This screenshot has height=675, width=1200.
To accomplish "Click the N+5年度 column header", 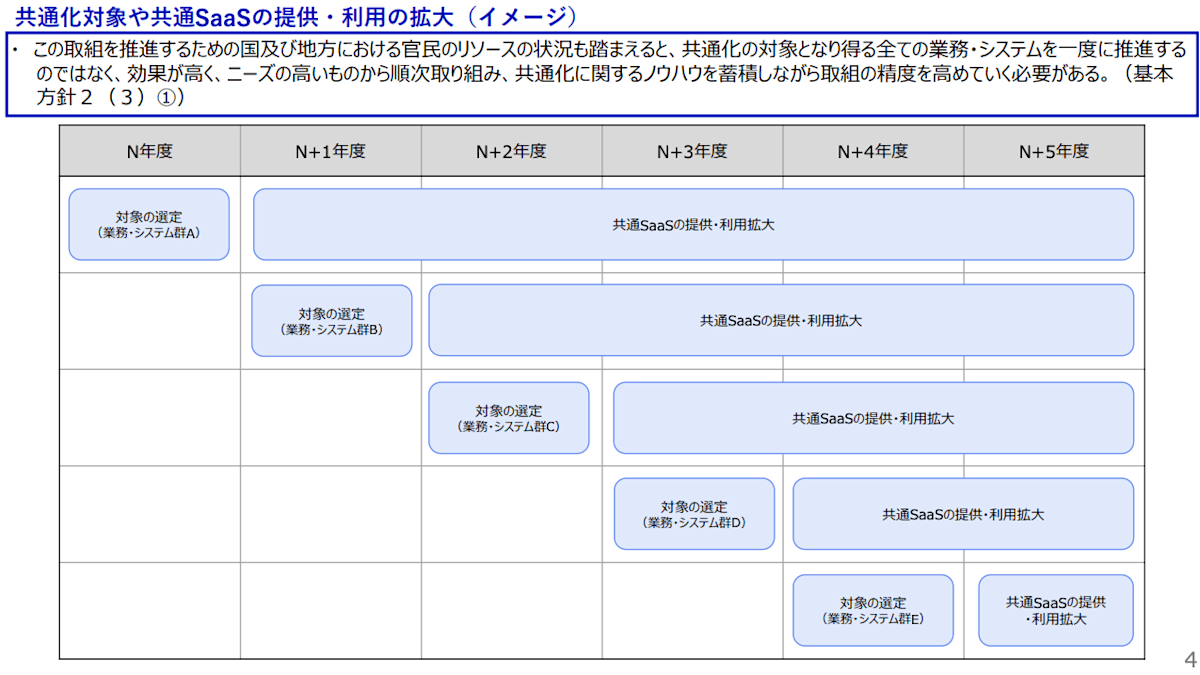I will [1054, 151].
